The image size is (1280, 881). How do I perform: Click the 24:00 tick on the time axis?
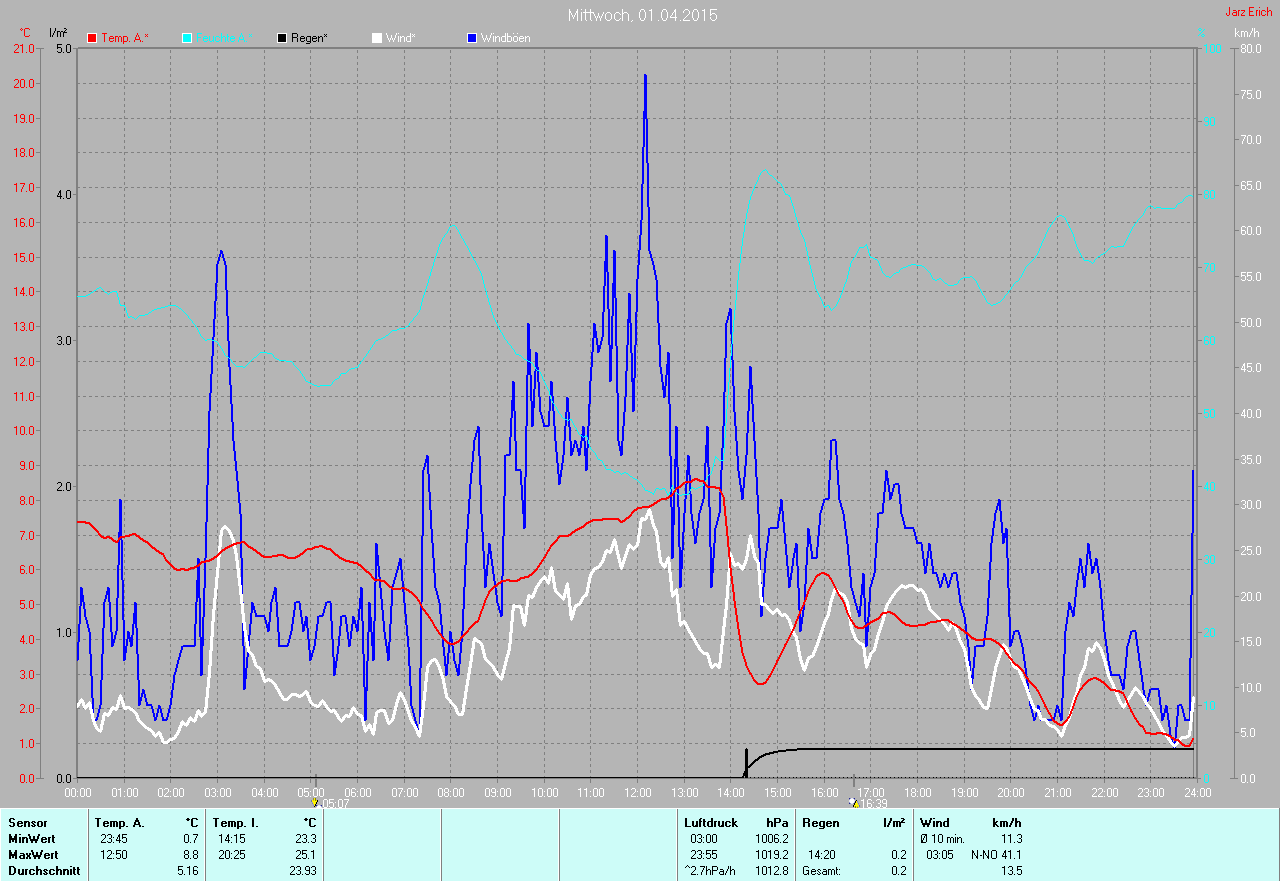pyautogui.click(x=1197, y=792)
